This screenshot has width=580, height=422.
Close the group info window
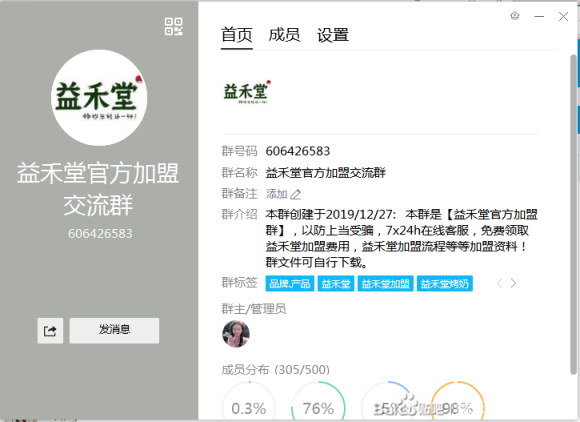tap(563, 16)
